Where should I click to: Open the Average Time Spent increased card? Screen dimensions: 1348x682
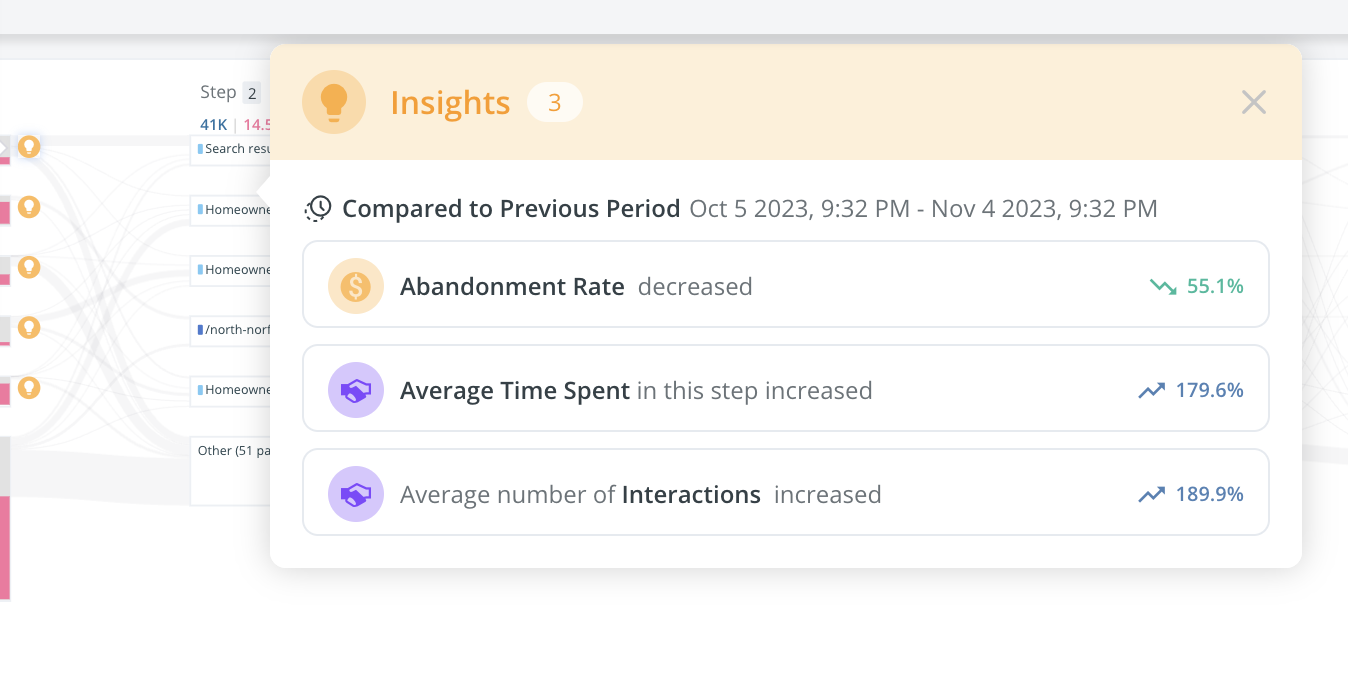pos(785,390)
